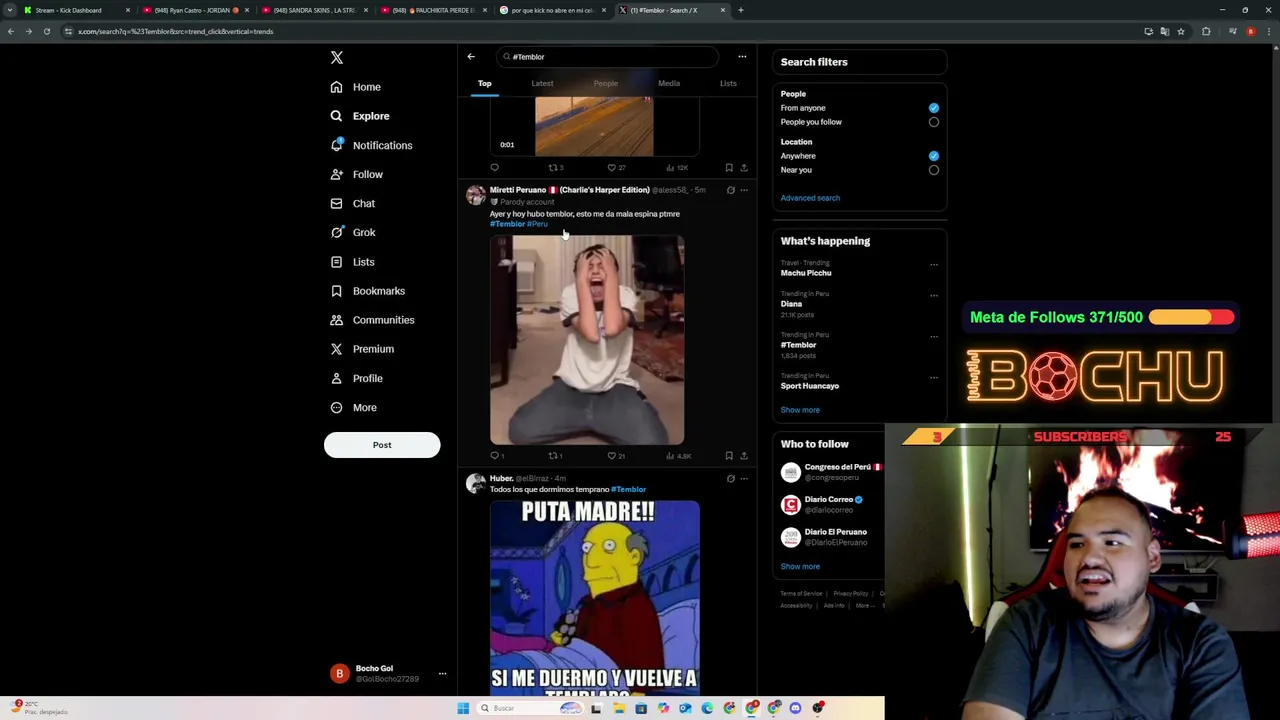1280x720 pixels.
Task: Click the Post button
Action: tap(382, 445)
